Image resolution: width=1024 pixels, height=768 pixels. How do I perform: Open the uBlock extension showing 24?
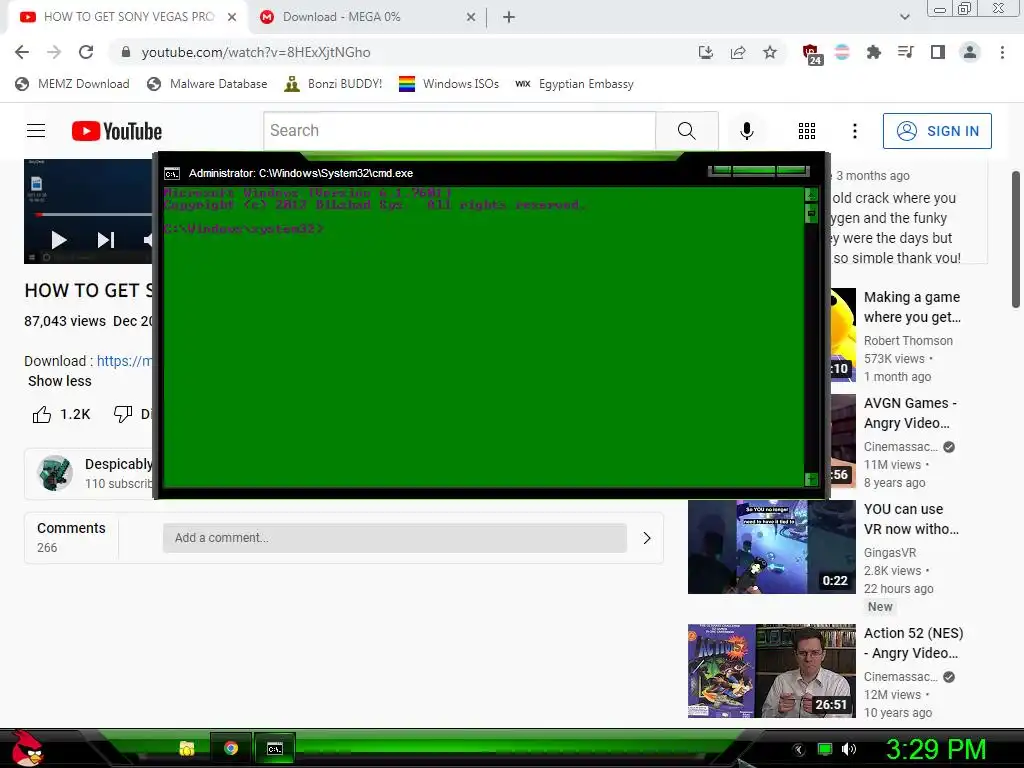tap(811, 54)
